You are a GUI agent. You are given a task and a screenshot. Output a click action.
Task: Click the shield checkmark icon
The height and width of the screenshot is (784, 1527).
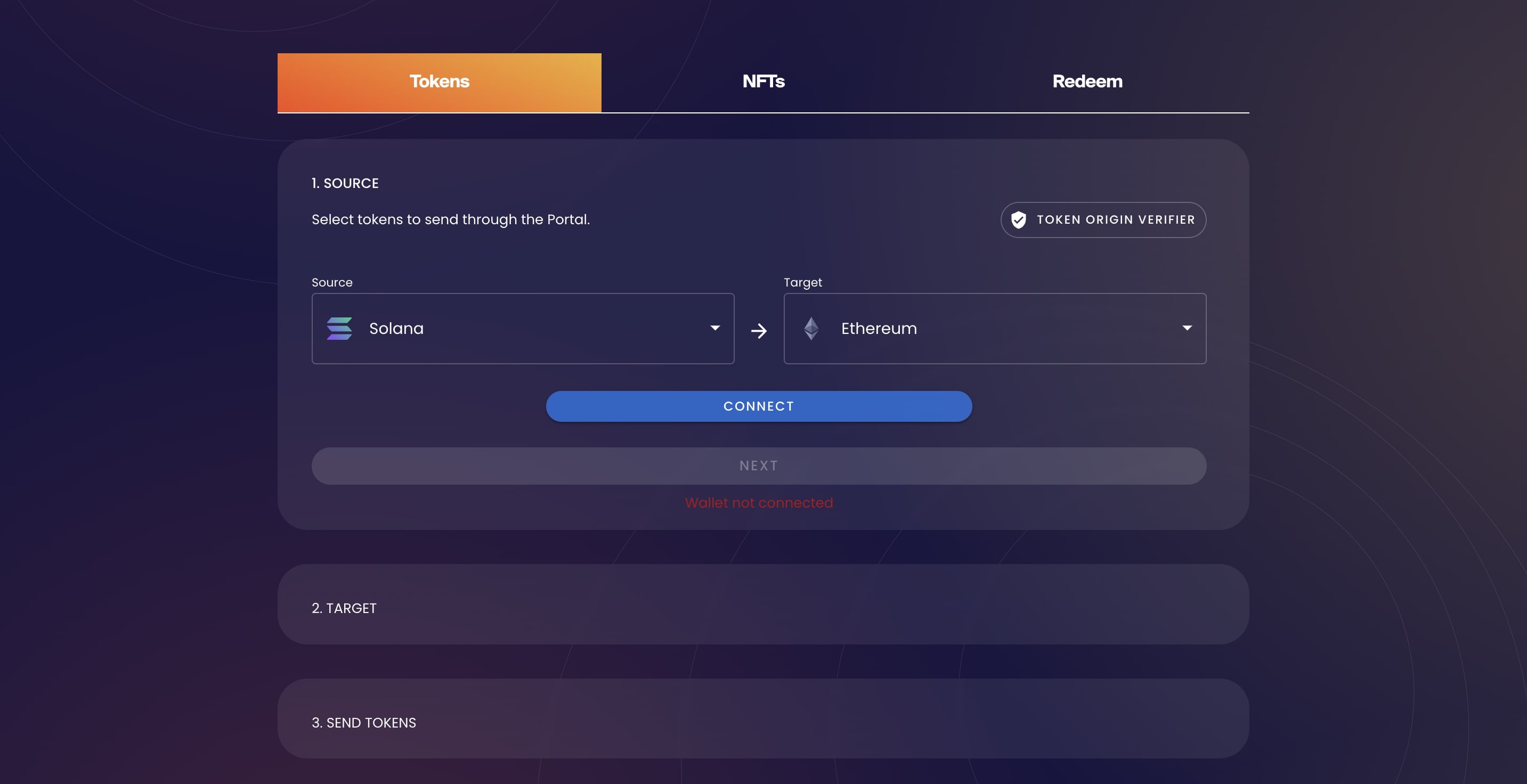point(1018,220)
